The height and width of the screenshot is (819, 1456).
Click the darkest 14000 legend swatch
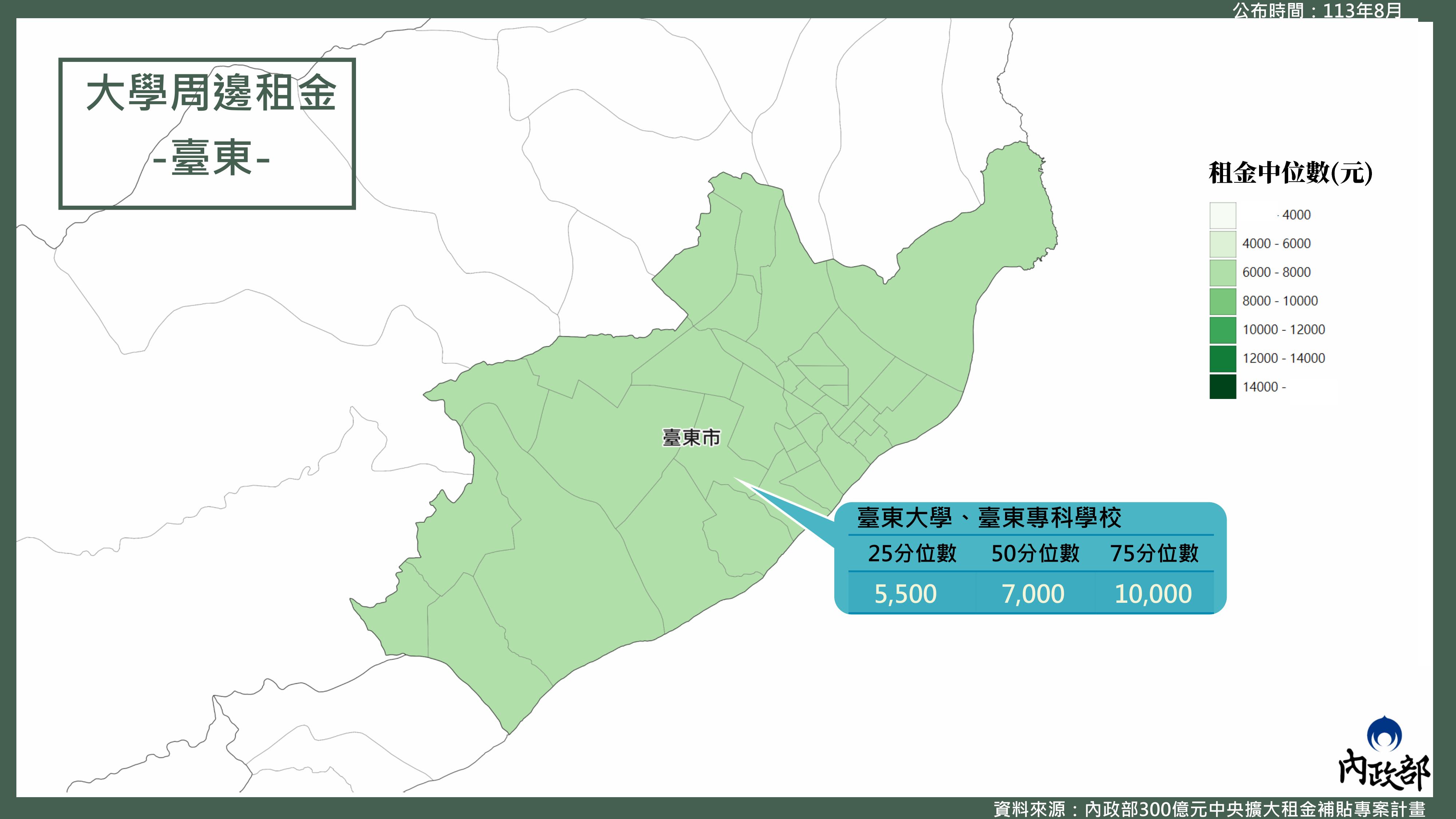point(1223,387)
